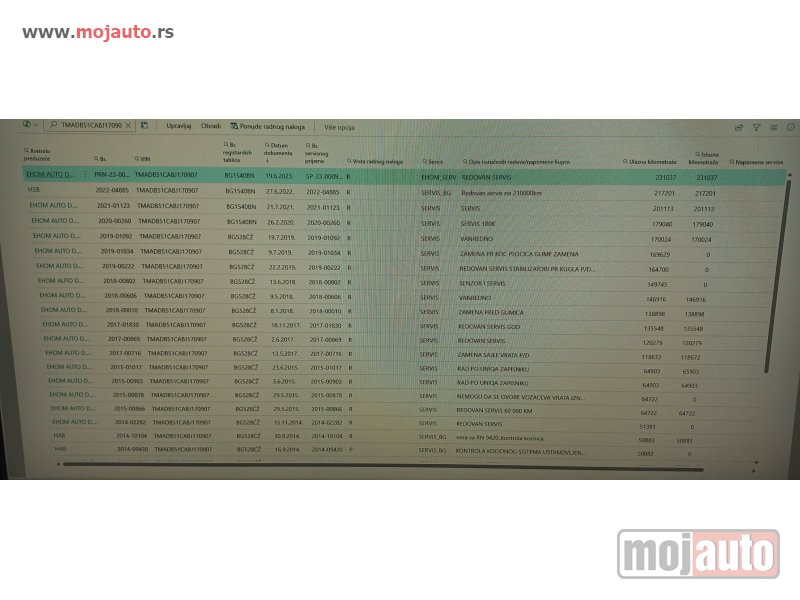This screenshot has height=600, width=800.
Task: Click the list view layout icon
Action: pyautogui.click(x=773, y=128)
